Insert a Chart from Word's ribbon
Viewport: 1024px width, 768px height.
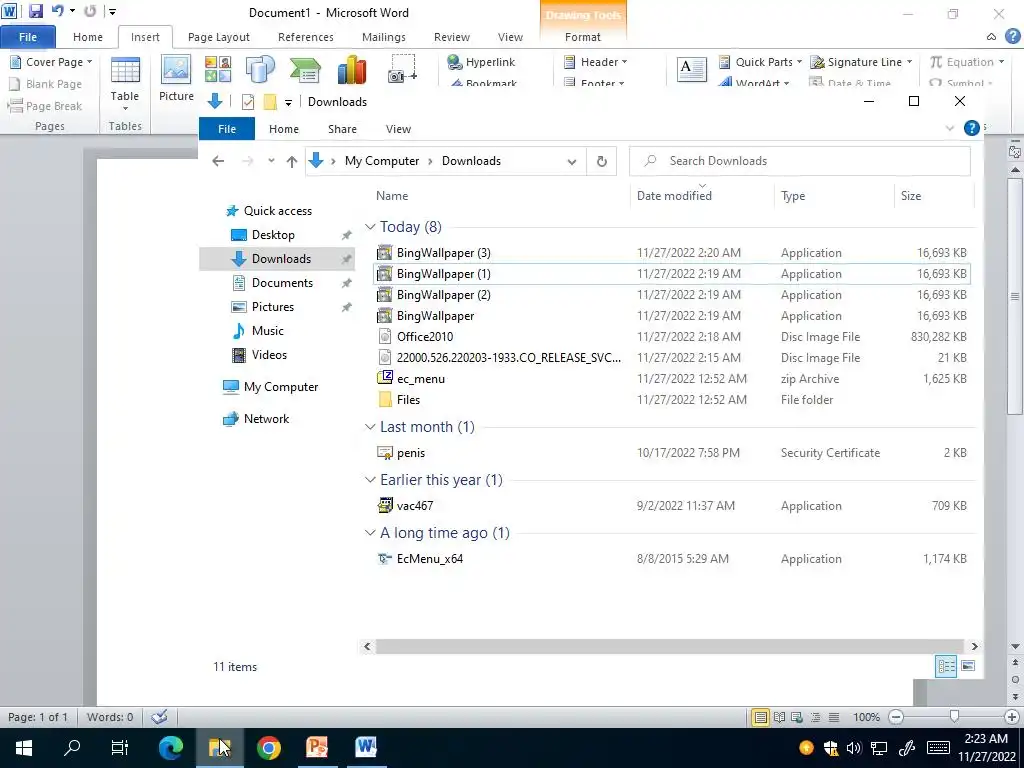pos(351,69)
